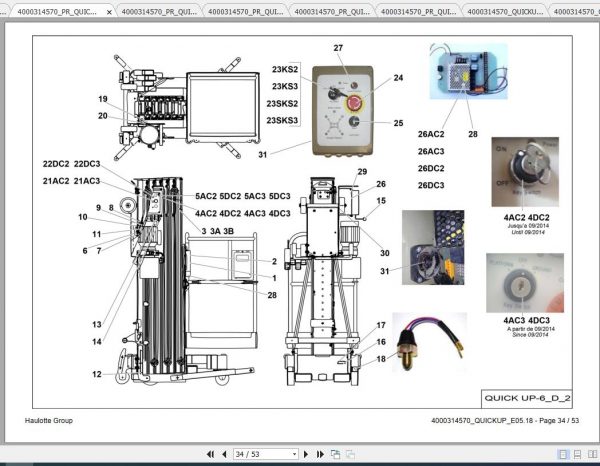Click part label 23KS3
600x466 pixels.
pos(285,86)
